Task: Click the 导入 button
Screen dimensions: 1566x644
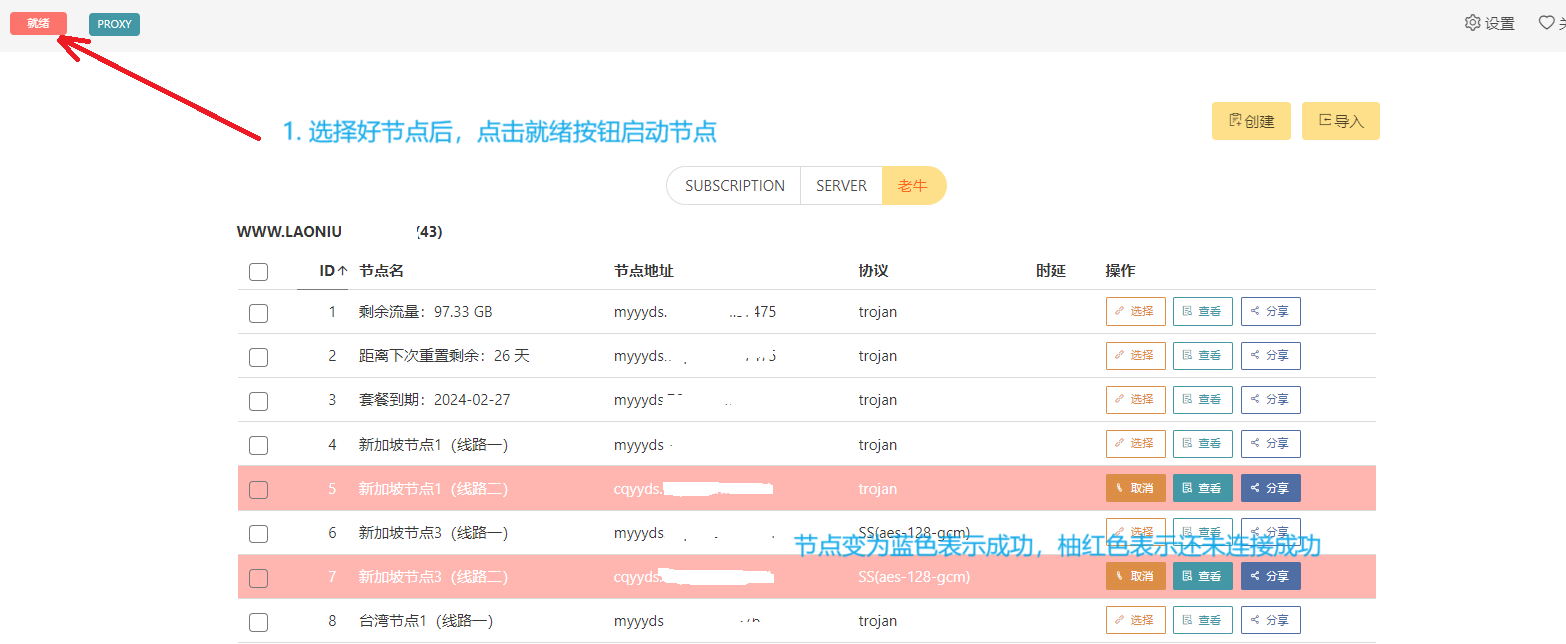Action: 1340,121
